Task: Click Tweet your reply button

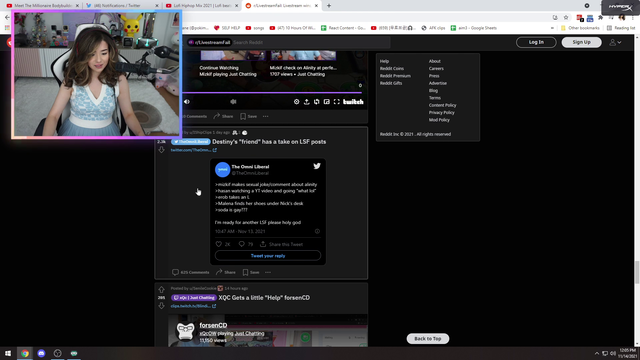Action: tap(268, 256)
